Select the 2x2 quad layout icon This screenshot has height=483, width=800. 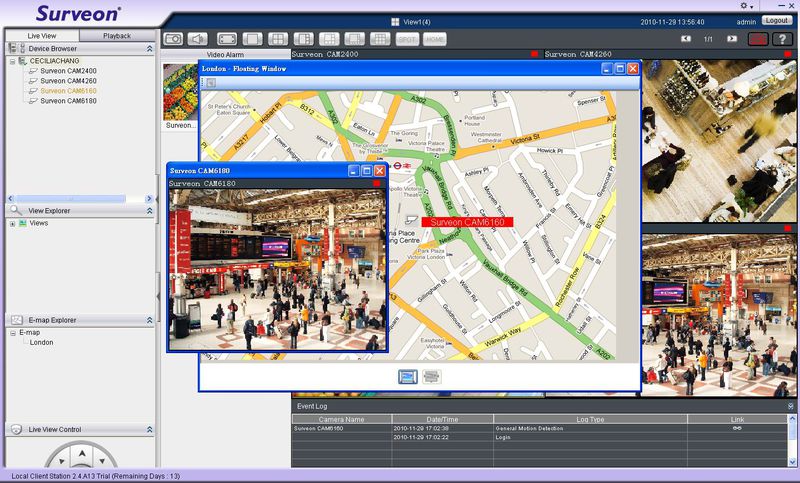pos(278,39)
